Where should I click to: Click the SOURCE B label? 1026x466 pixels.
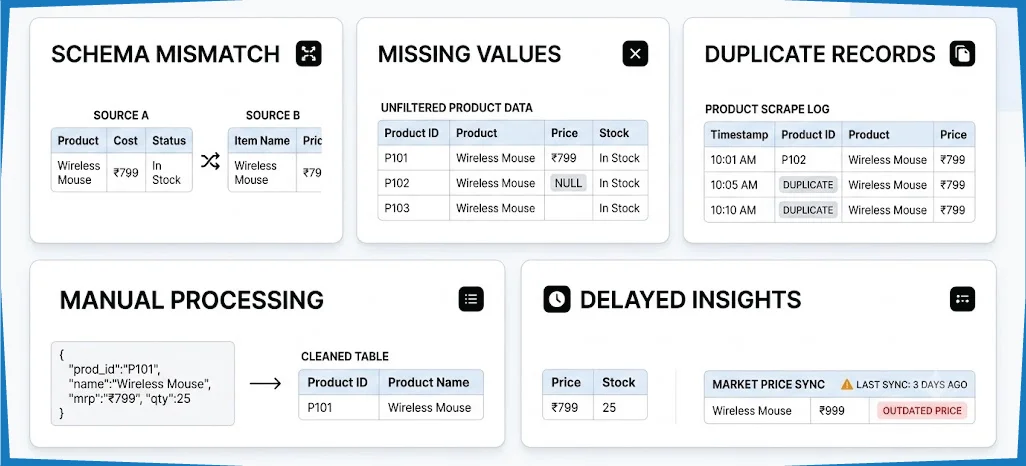point(273,116)
